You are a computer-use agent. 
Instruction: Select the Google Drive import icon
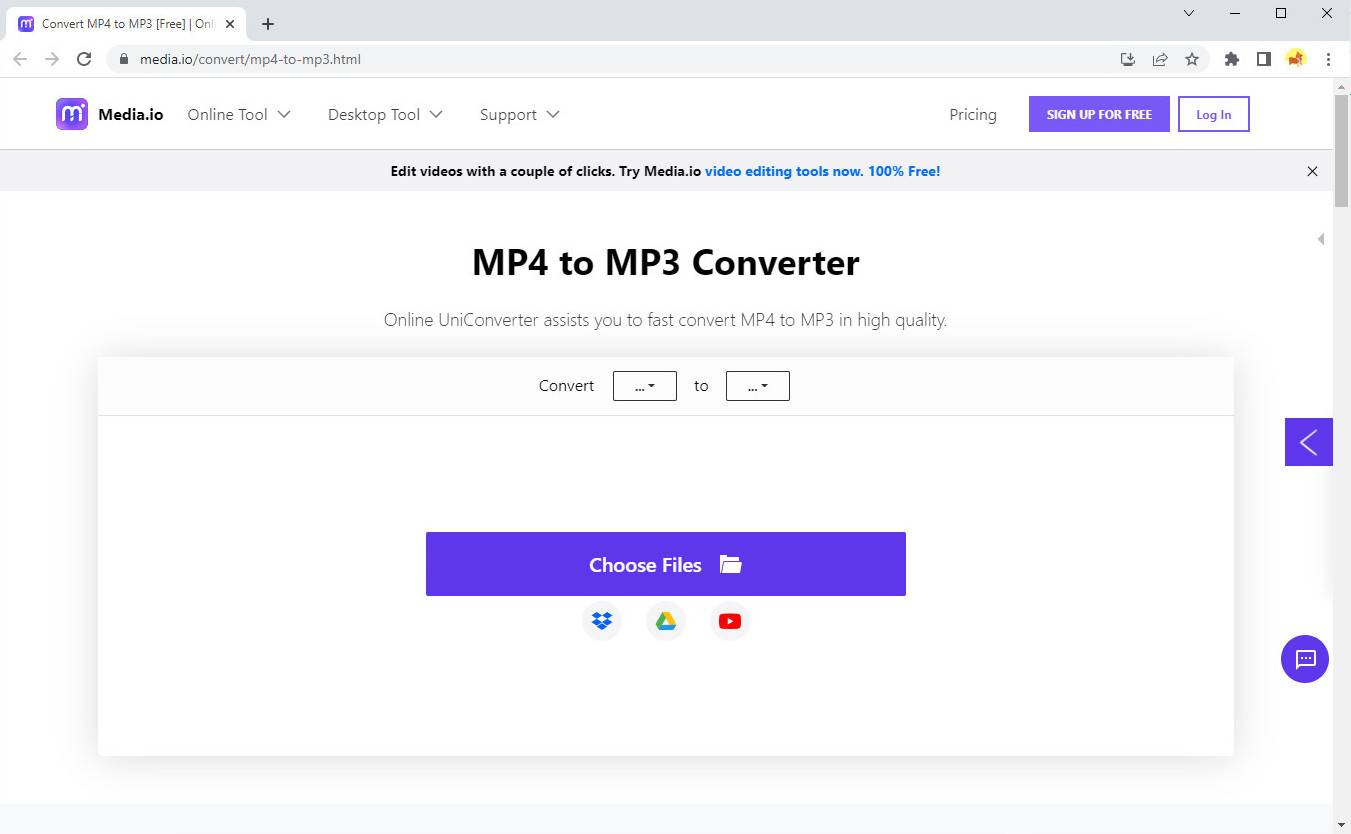[666, 621]
